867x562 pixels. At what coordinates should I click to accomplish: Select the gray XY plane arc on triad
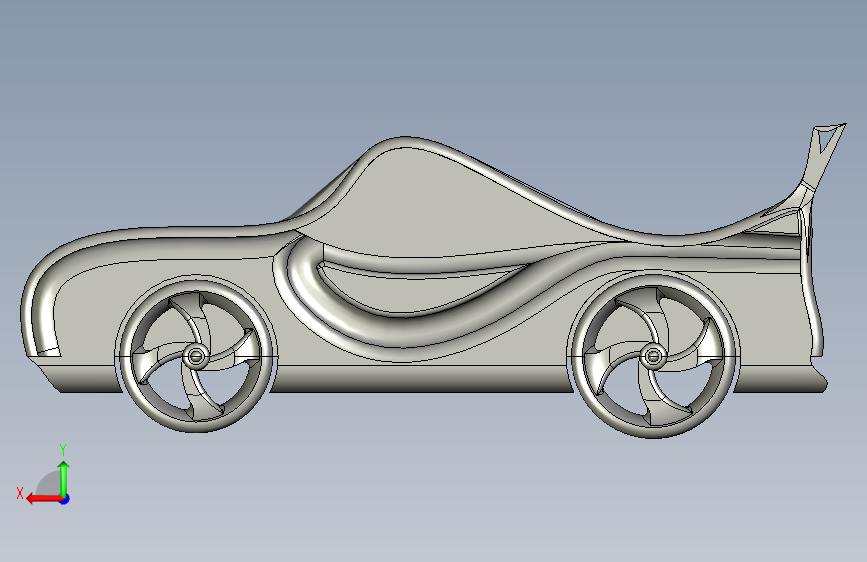click(49, 484)
